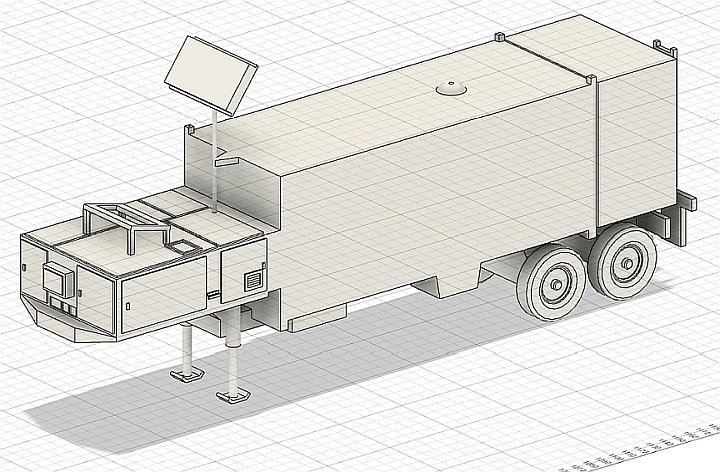The image size is (720, 472).
Task: Select the louvered vent grille on the cabinet
Action: [x=253, y=281]
